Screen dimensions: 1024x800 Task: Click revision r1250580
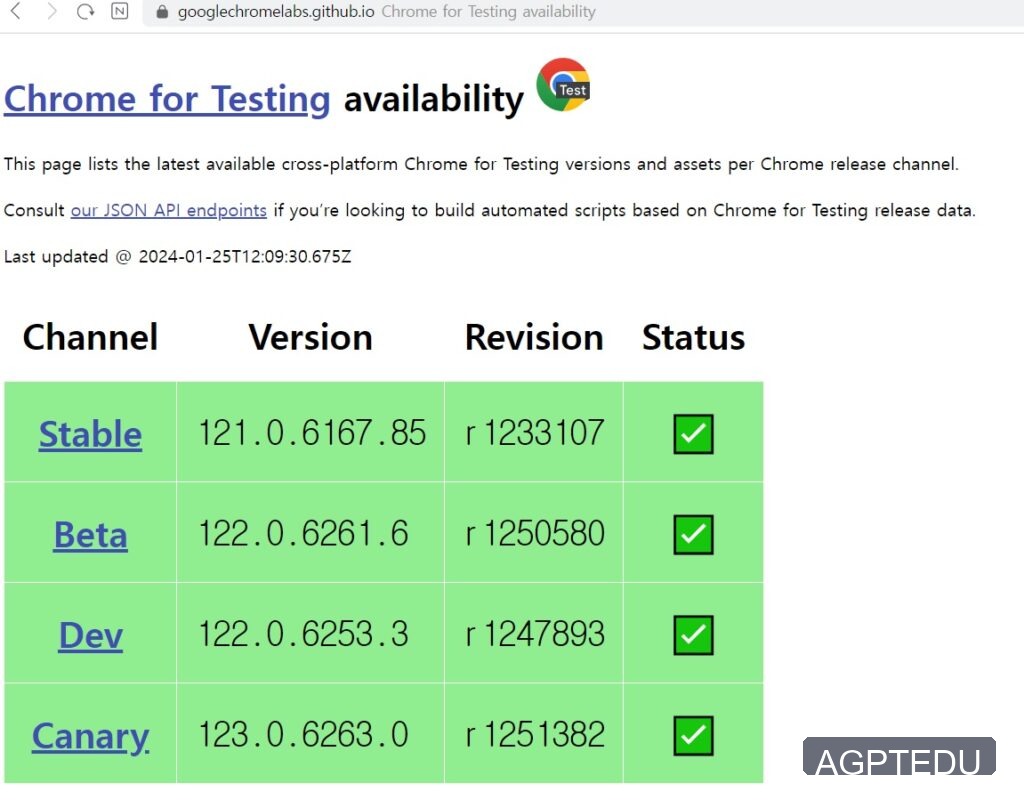coord(535,534)
